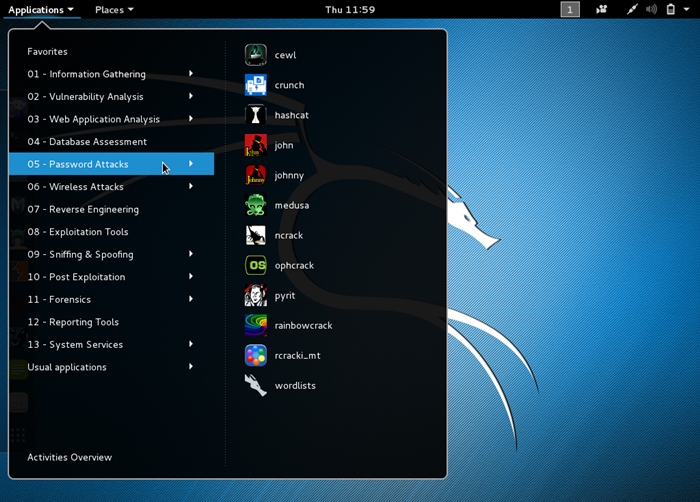Click the ncrack icon
The height and width of the screenshot is (502, 700).
coord(256,235)
